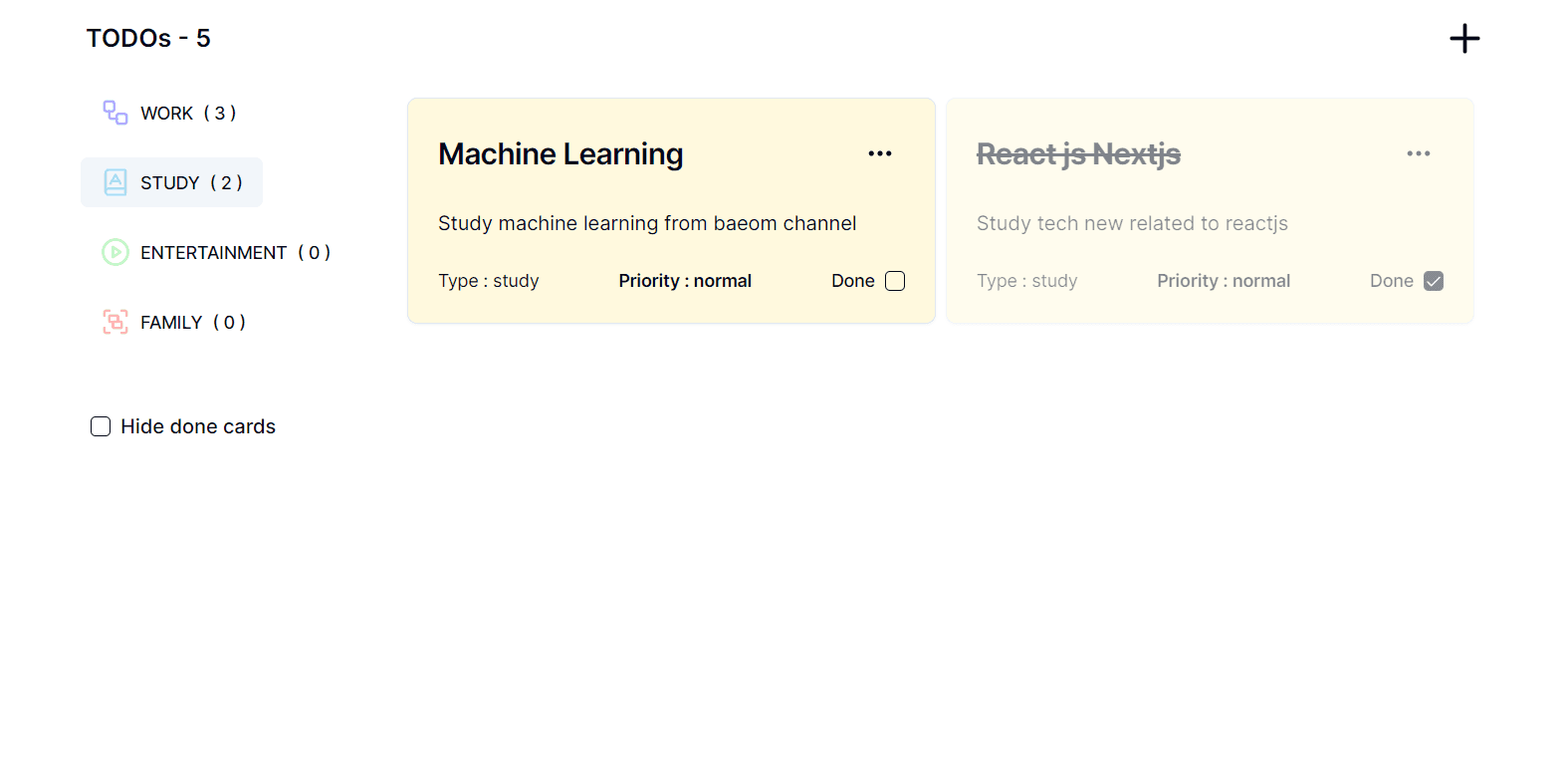Click the Machine Learning card title

pos(560,154)
